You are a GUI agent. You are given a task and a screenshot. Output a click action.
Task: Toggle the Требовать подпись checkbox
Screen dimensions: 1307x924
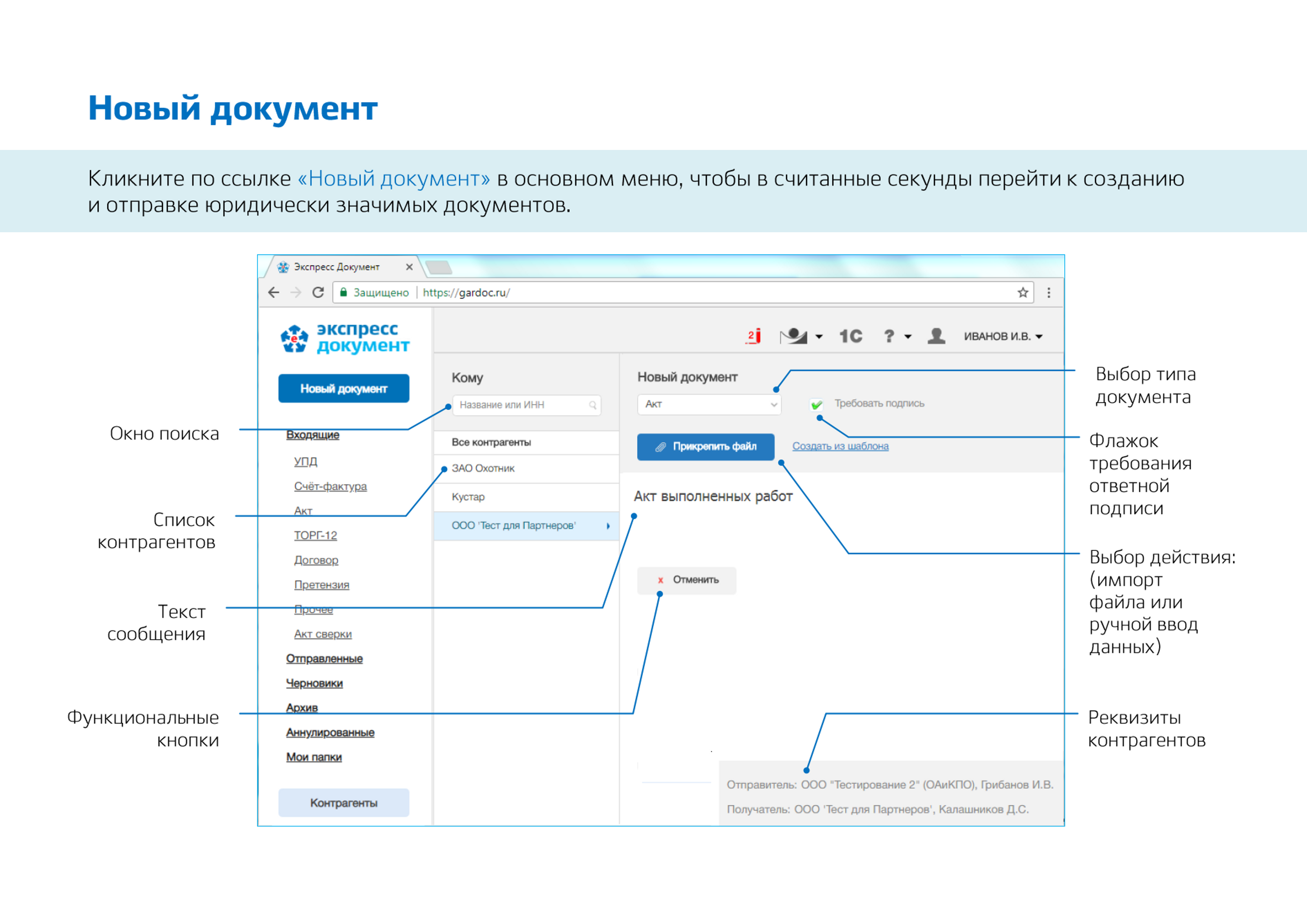click(816, 405)
